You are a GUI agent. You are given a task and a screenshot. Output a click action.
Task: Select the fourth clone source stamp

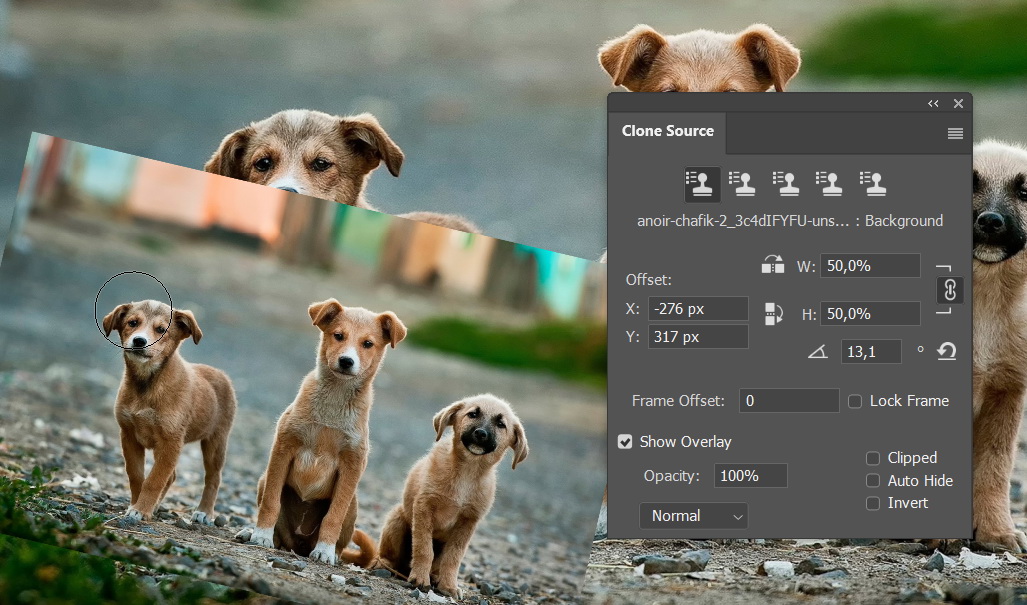(x=830, y=183)
